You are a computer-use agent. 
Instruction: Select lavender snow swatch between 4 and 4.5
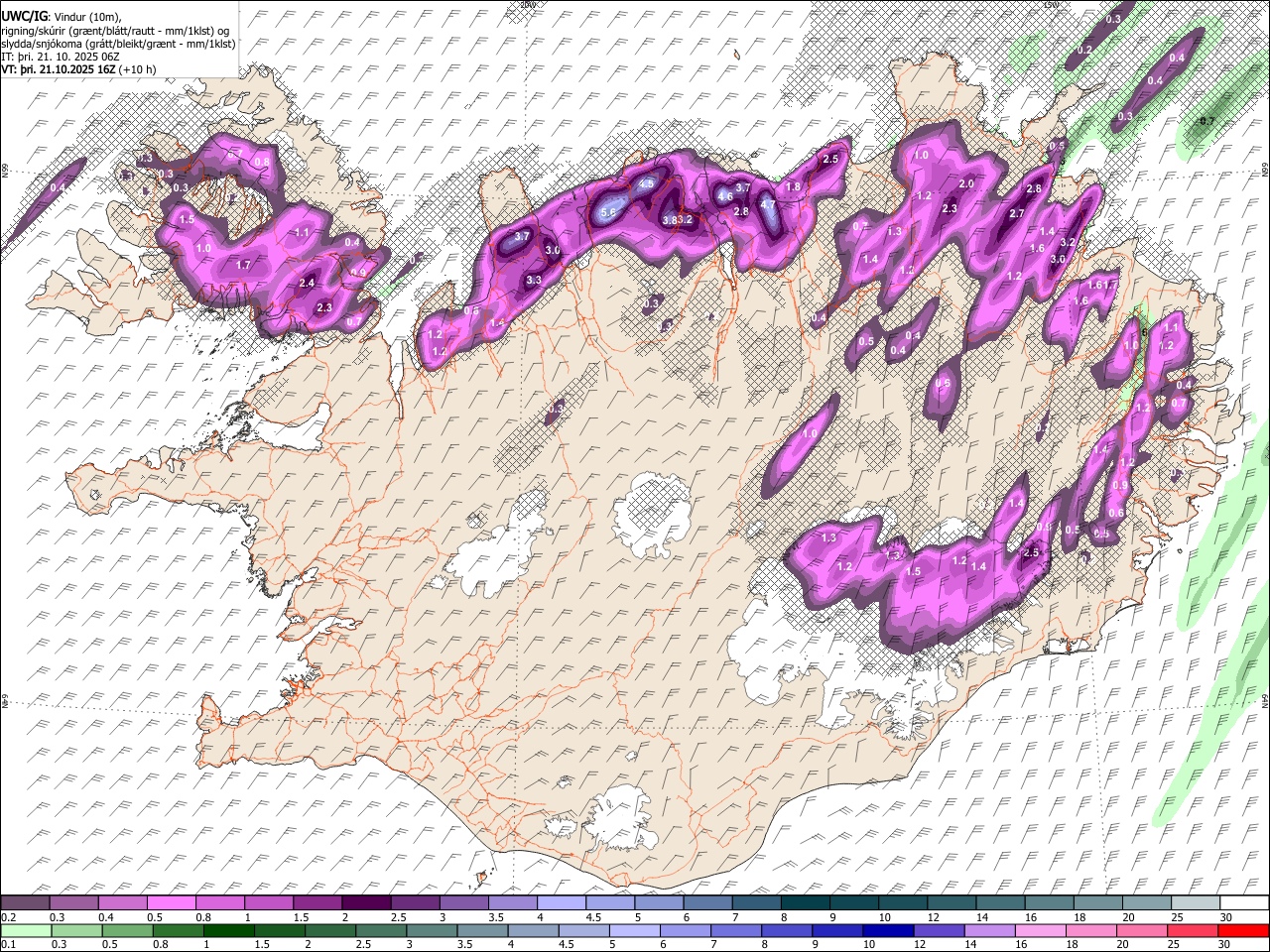pos(561,903)
